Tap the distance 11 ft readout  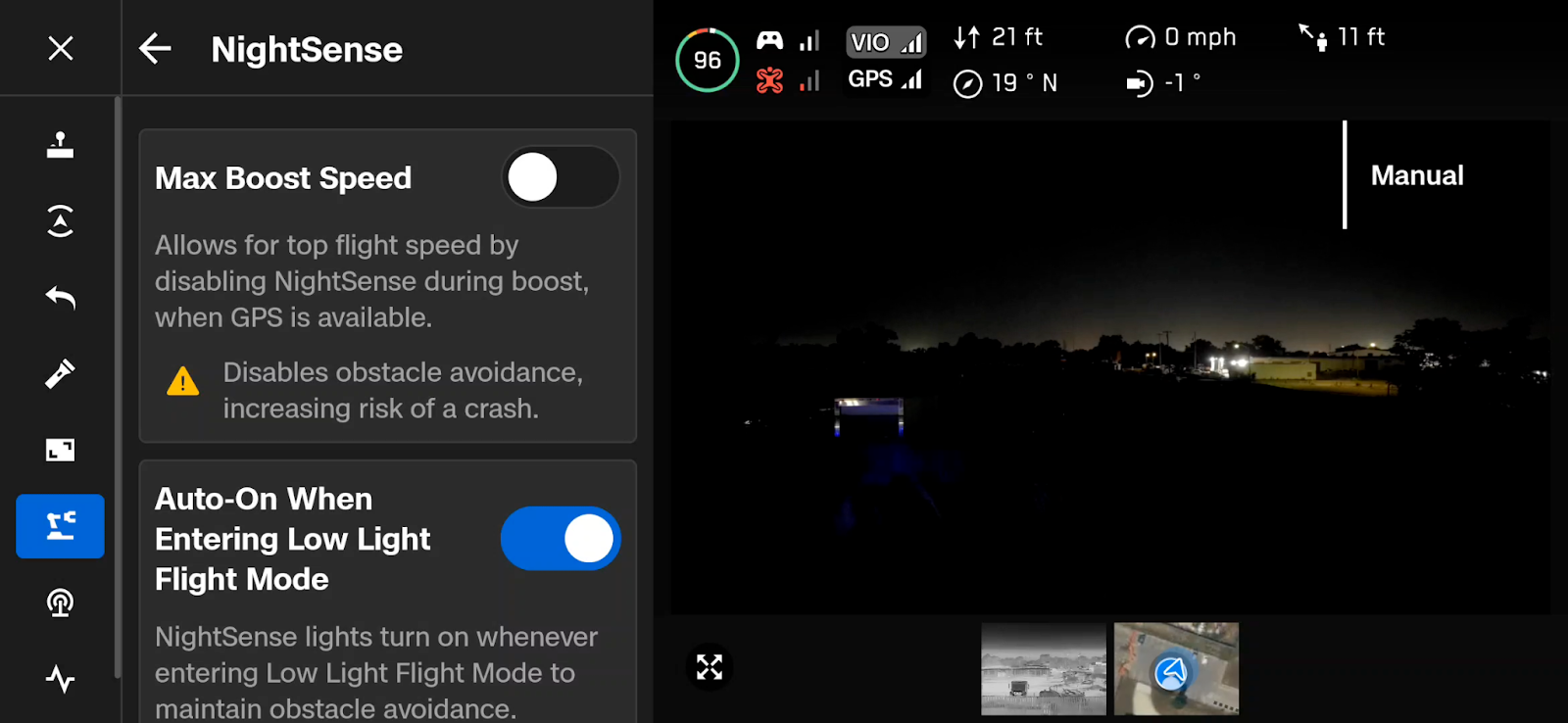pos(1342,37)
